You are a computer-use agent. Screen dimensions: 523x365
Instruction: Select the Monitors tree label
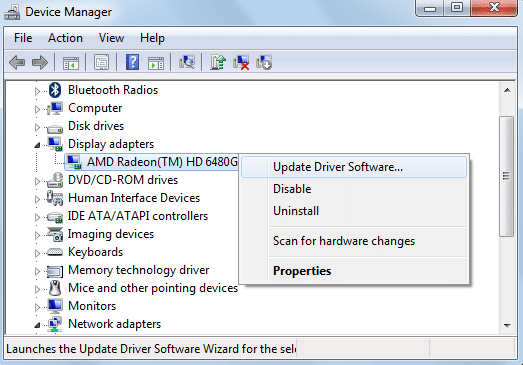92,306
